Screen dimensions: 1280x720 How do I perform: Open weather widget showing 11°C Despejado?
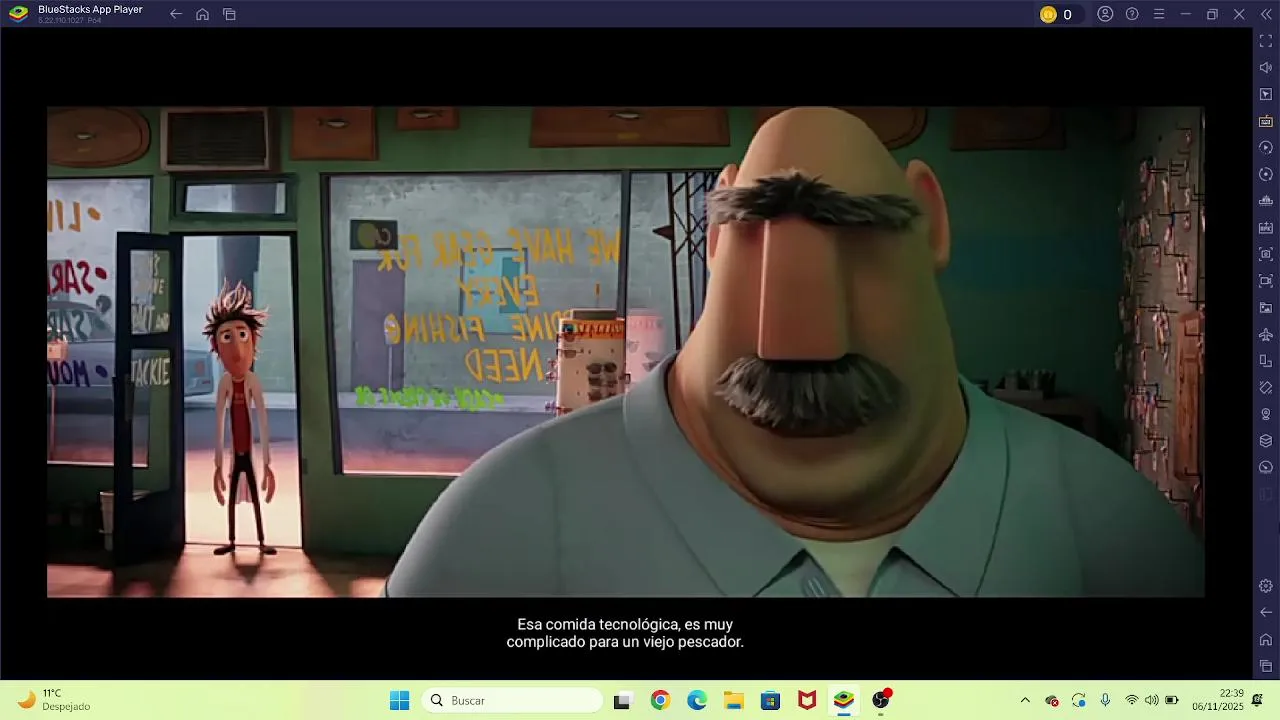[55, 700]
